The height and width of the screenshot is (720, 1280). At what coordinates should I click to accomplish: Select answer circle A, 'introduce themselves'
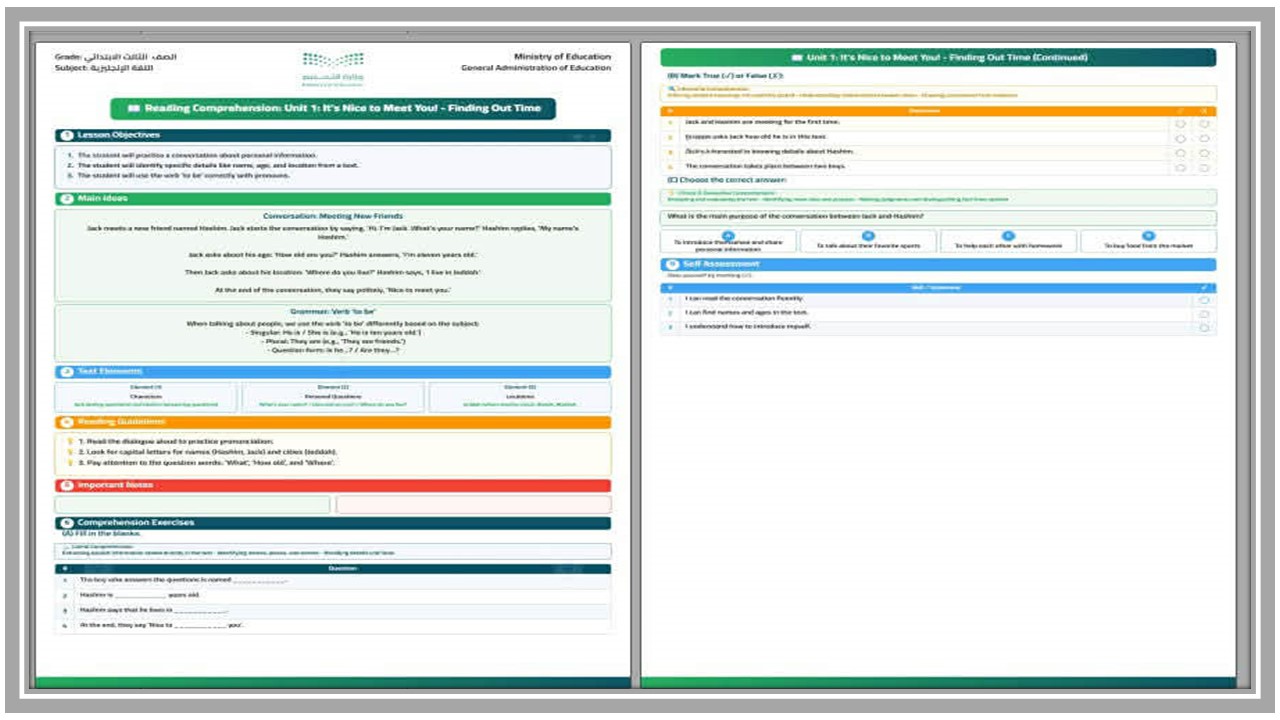[x=728, y=234]
